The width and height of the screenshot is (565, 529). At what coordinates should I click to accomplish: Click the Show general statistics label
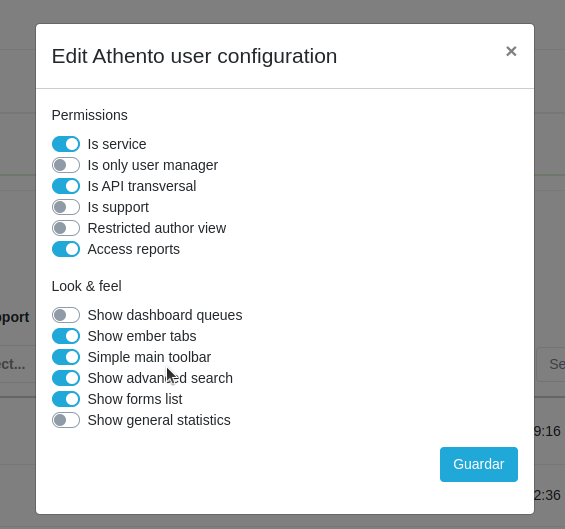tap(159, 420)
